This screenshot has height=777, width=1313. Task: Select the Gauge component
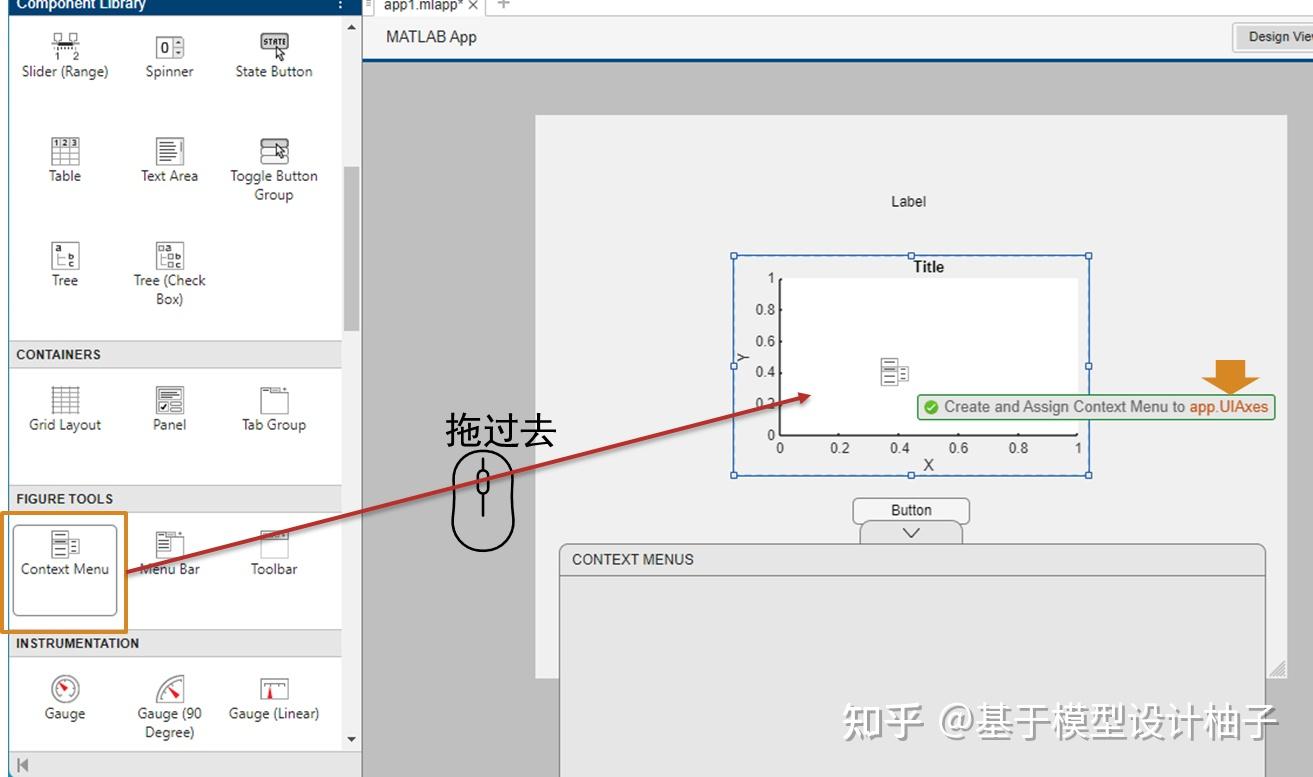(64, 700)
